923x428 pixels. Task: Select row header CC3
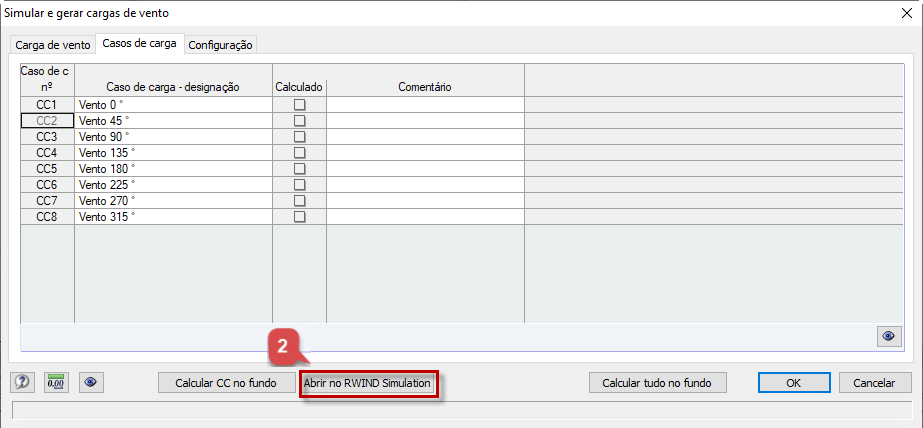click(47, 137)
